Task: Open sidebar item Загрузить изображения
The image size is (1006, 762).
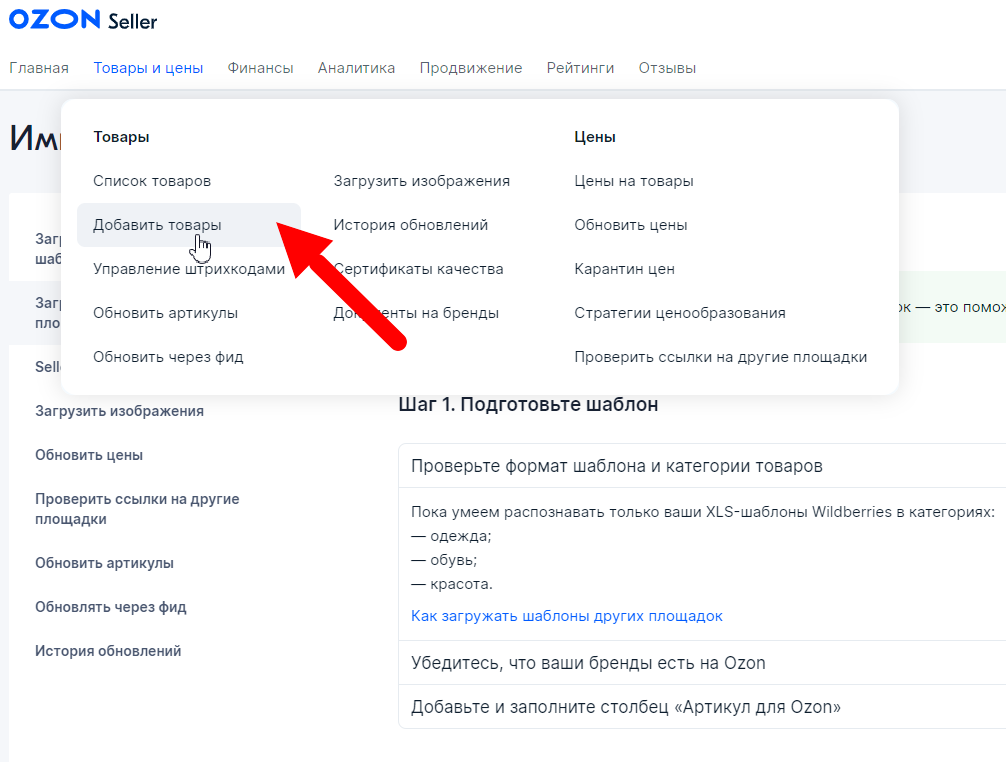Action: (x=119, y=411)
